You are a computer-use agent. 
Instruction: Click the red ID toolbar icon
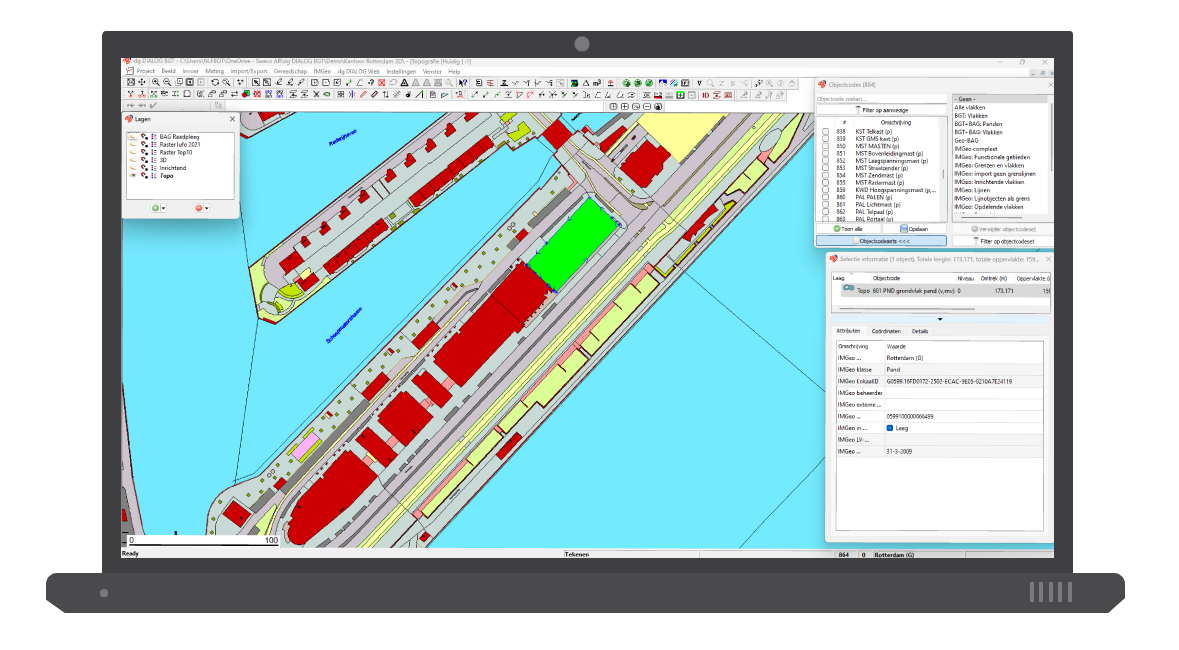click(x=705, y=94)
